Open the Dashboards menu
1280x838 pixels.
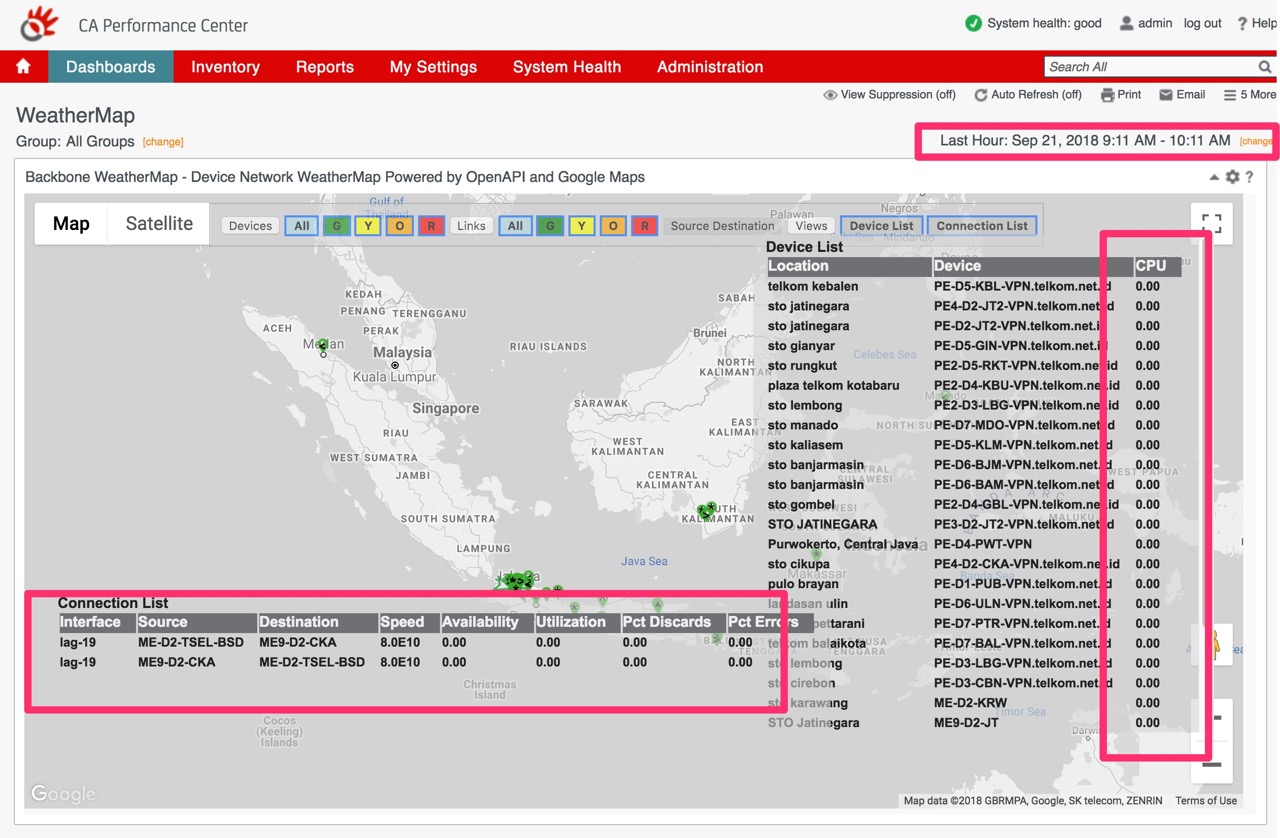point(110,67)
